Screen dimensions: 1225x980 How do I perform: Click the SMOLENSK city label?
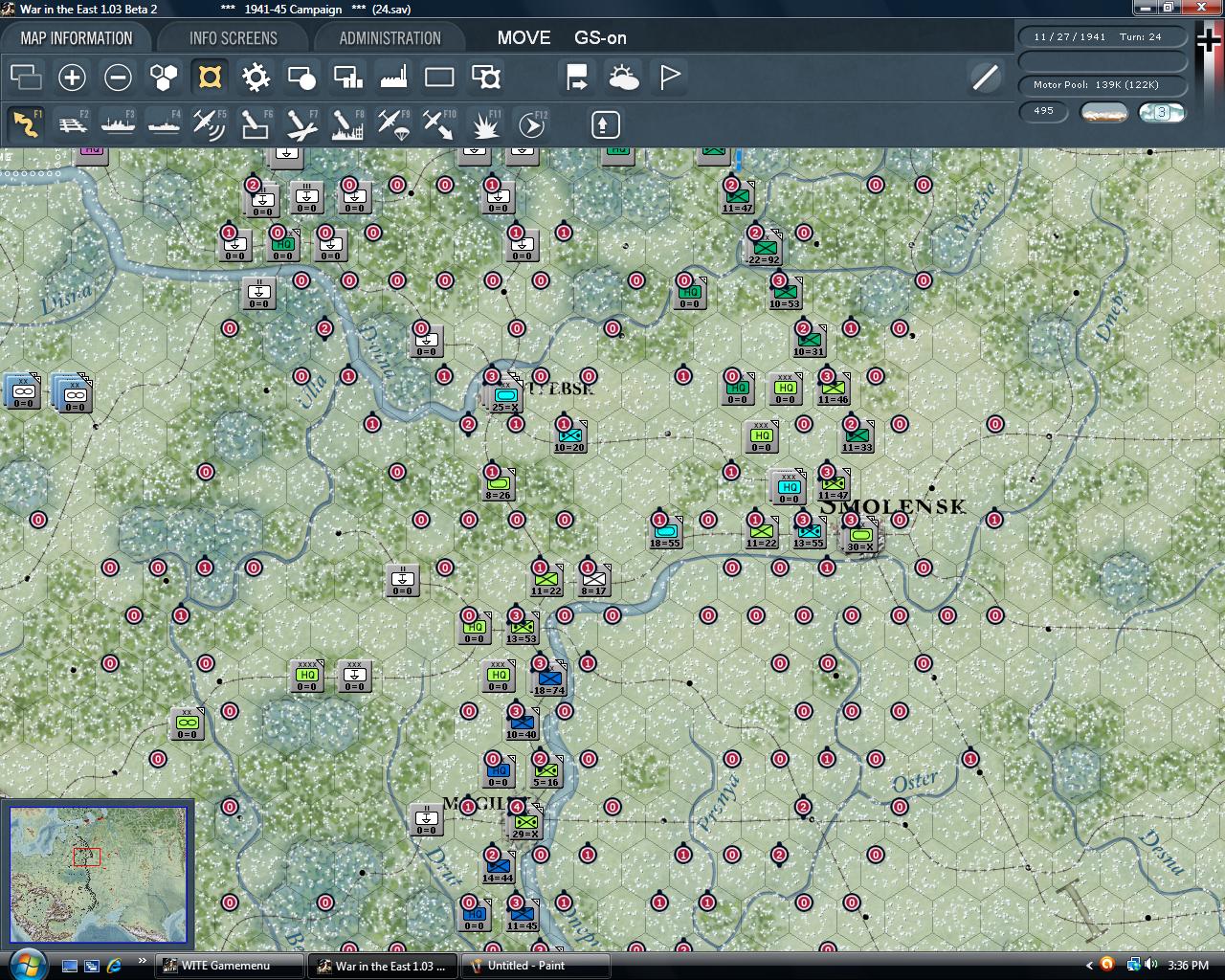pos(895,506)
